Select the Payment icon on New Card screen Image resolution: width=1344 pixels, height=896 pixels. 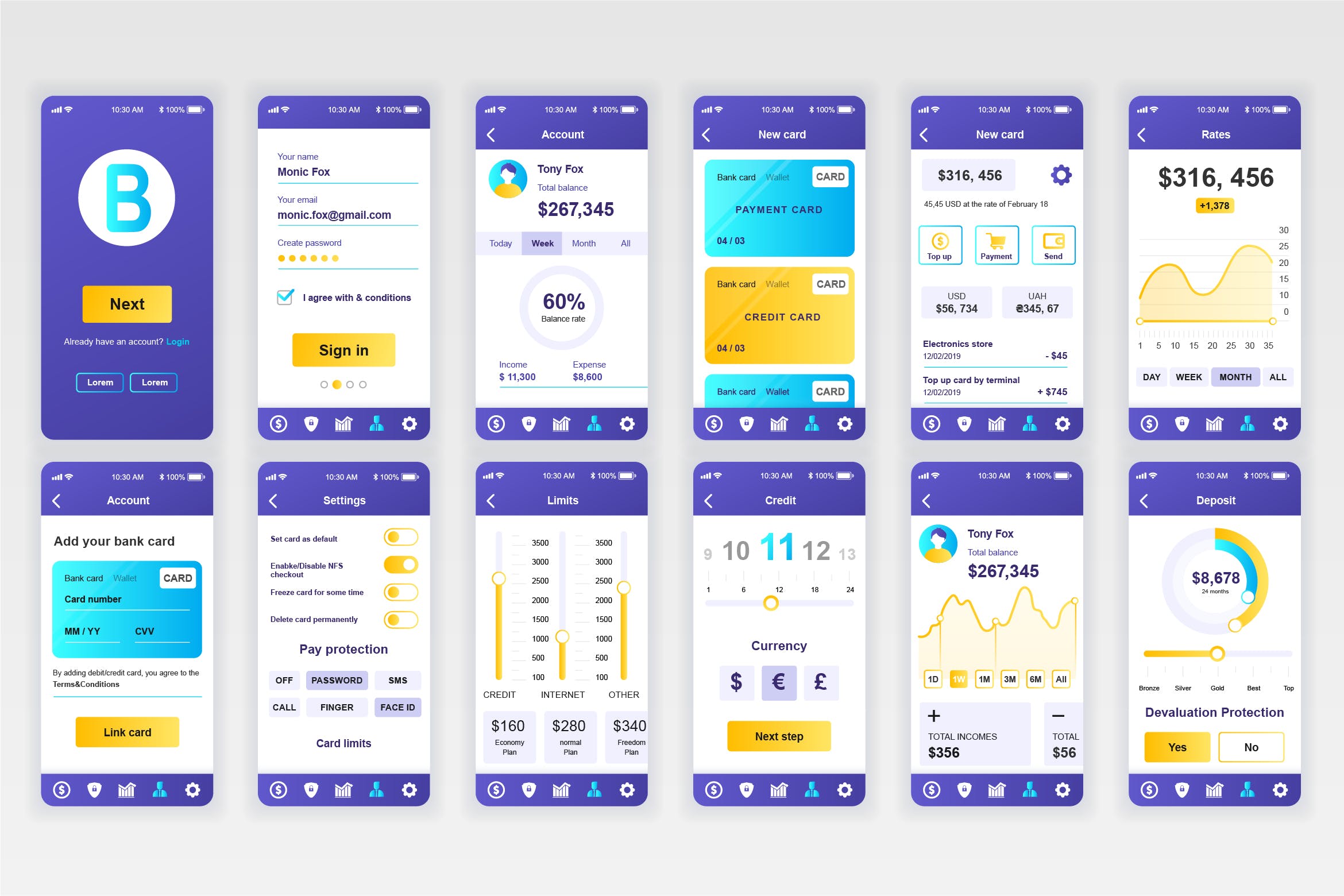coord(994,254)
